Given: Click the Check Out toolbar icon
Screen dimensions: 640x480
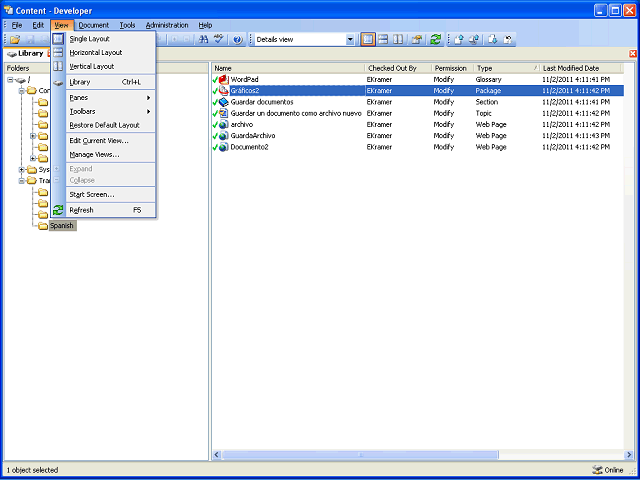Looking at the screenshot, I should (x=474, y=40).
